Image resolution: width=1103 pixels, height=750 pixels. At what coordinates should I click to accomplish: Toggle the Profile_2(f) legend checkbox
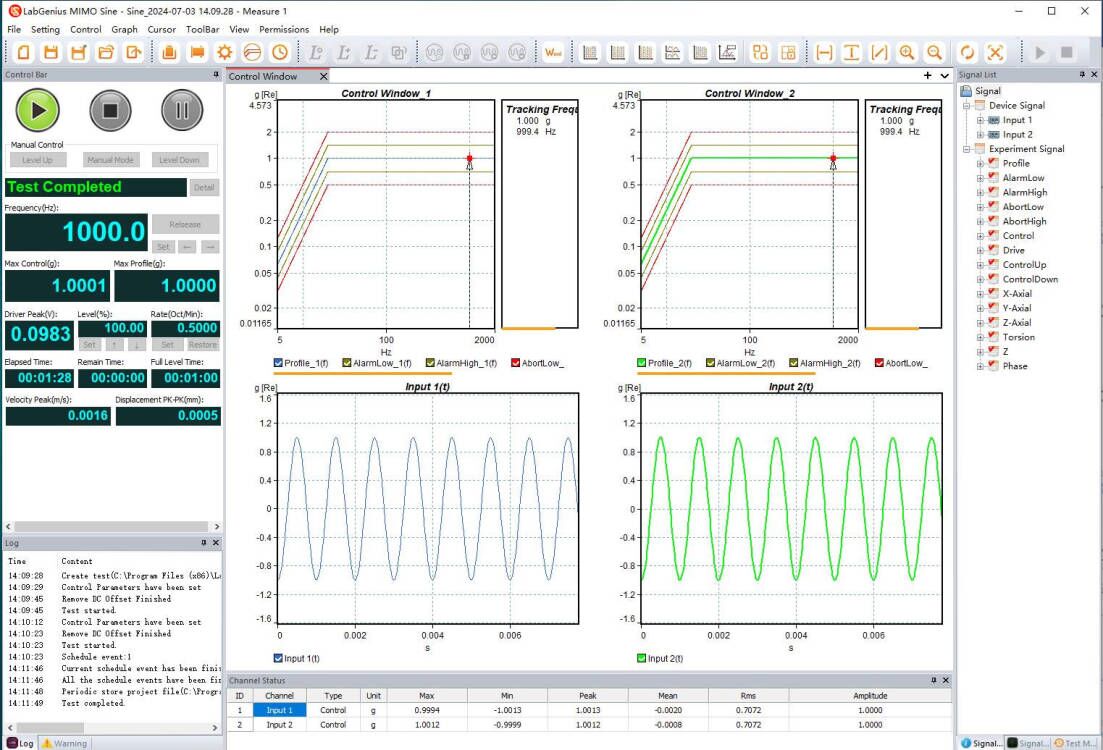(x=642, y=363)
